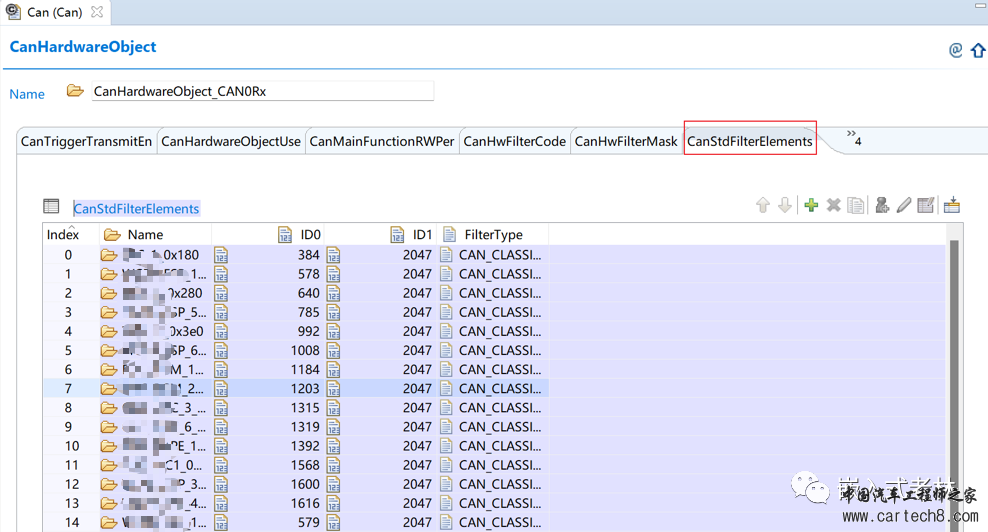Click the green plus add element icon
This screenshot has width=988, height=532.
[811, 205]
